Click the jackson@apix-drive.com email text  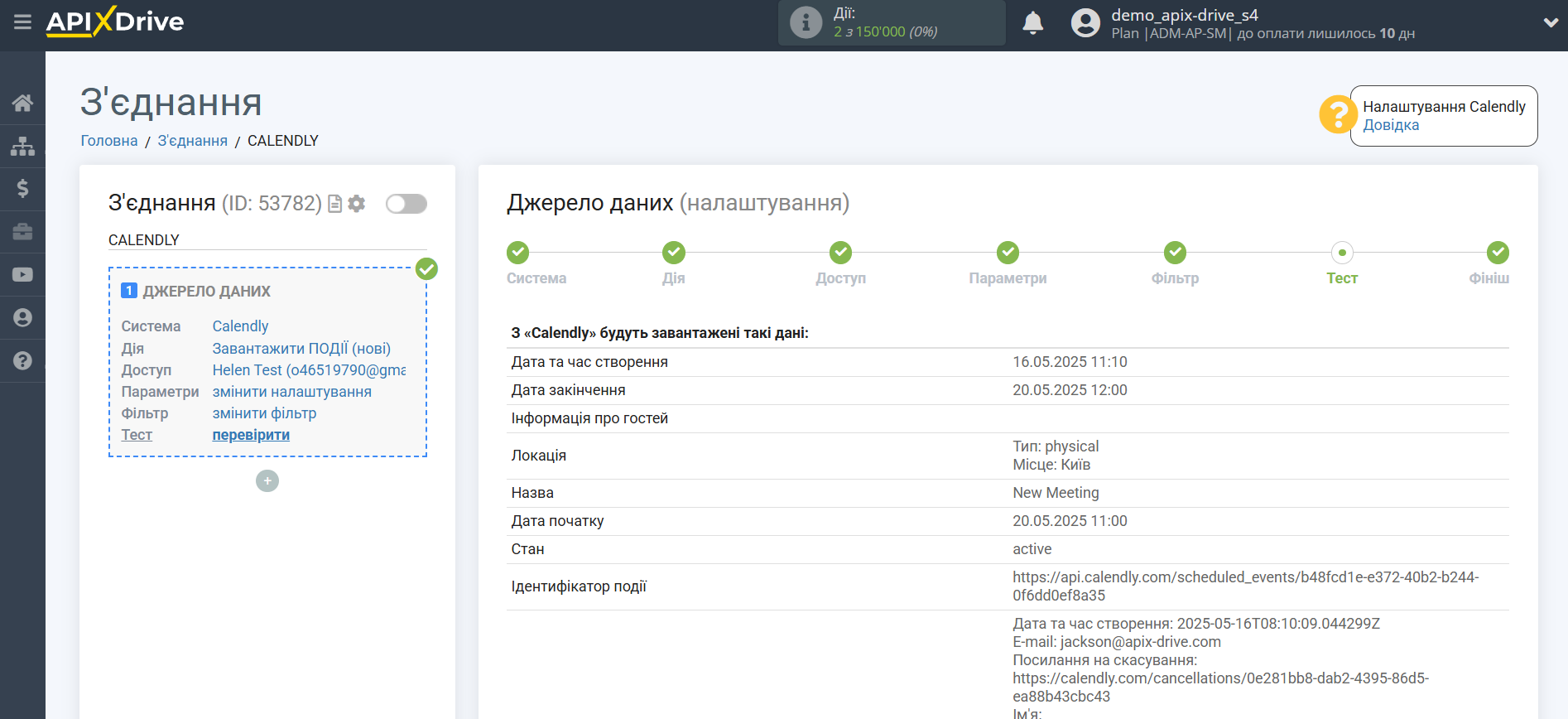[1140, 642]
